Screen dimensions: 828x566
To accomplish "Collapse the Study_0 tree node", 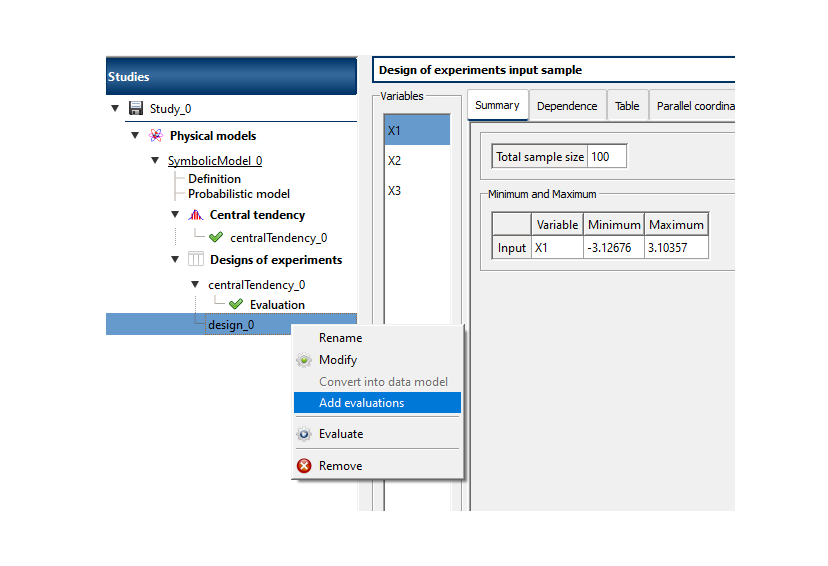I will (116, 108).
